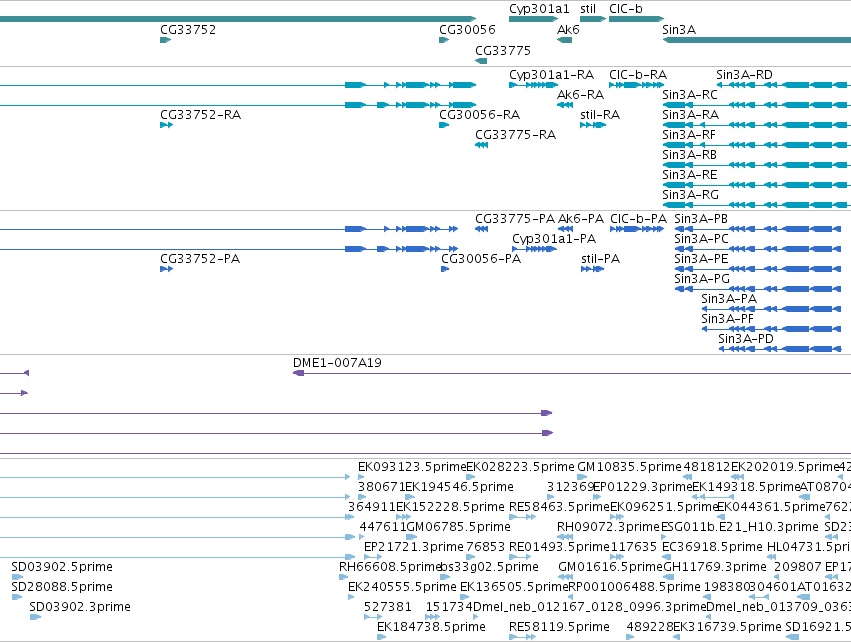The image size is (851, 642).
Task: Click the Sin3A-RC transcript label
Action: (x=690, y=95)
